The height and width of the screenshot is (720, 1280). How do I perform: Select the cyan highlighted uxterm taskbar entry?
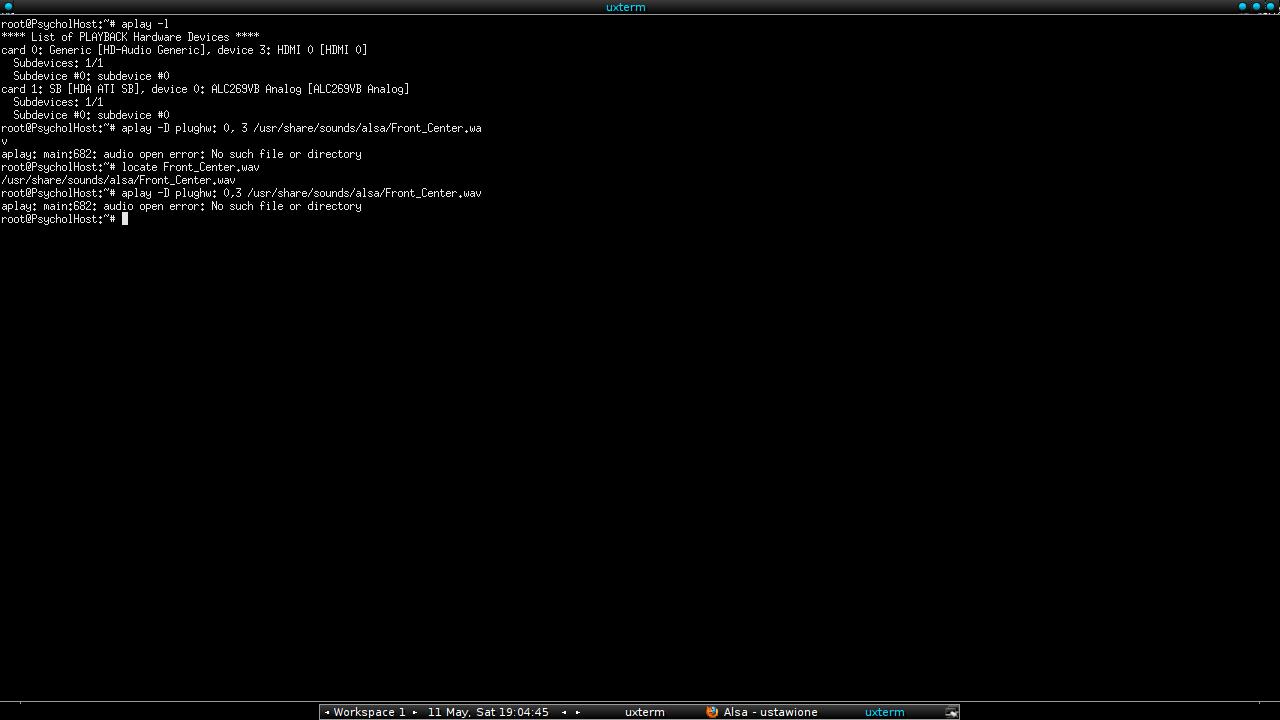point(884,712)
